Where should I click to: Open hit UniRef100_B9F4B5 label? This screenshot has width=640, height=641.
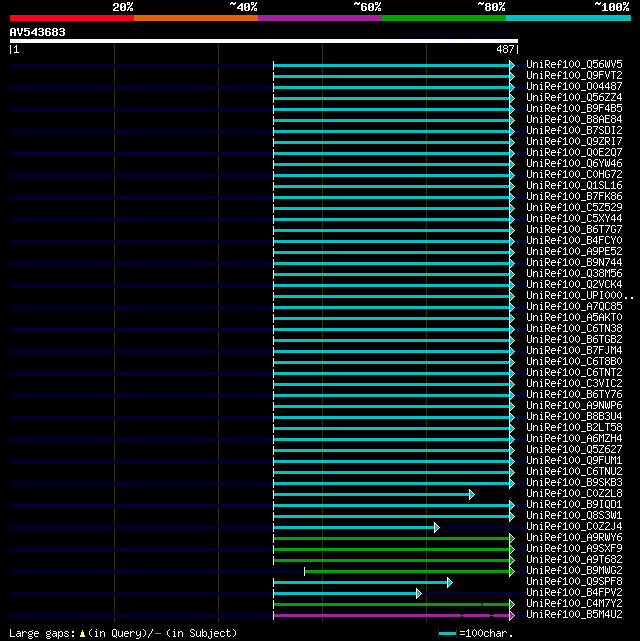pos(574,109)
